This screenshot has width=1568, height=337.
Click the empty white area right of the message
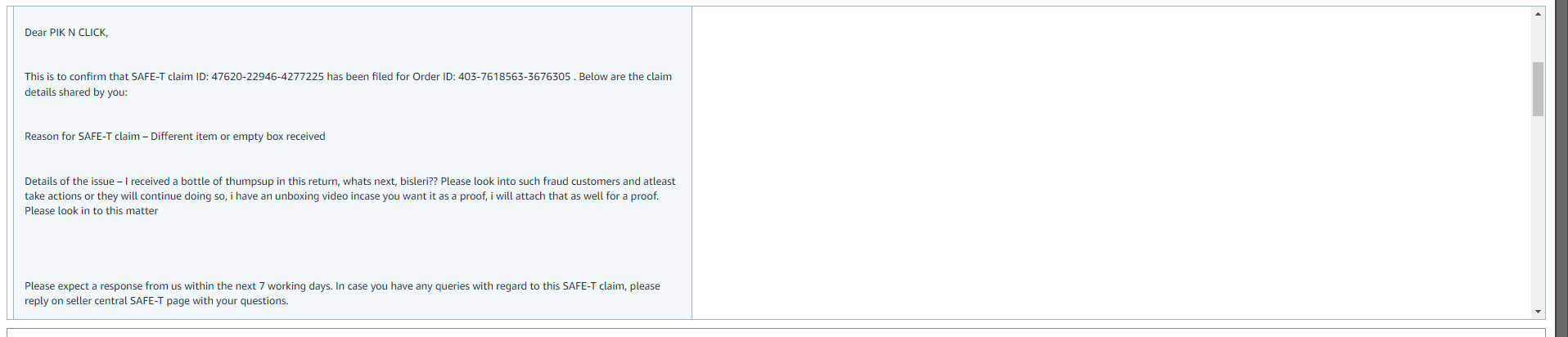click(x=1111, y=163)
